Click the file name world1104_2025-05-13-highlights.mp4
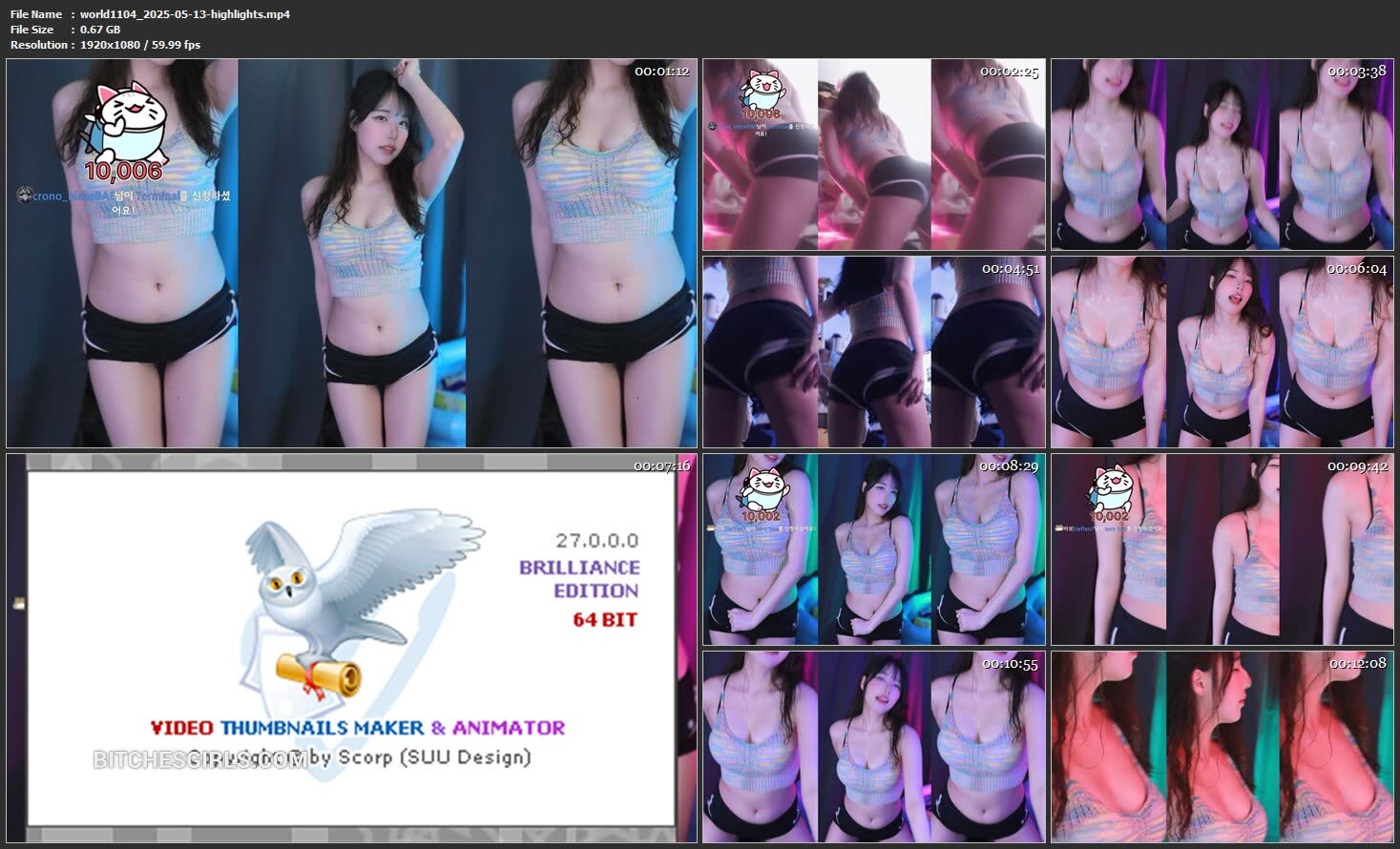Screen dimensions: 1400x849 point(184,14)
